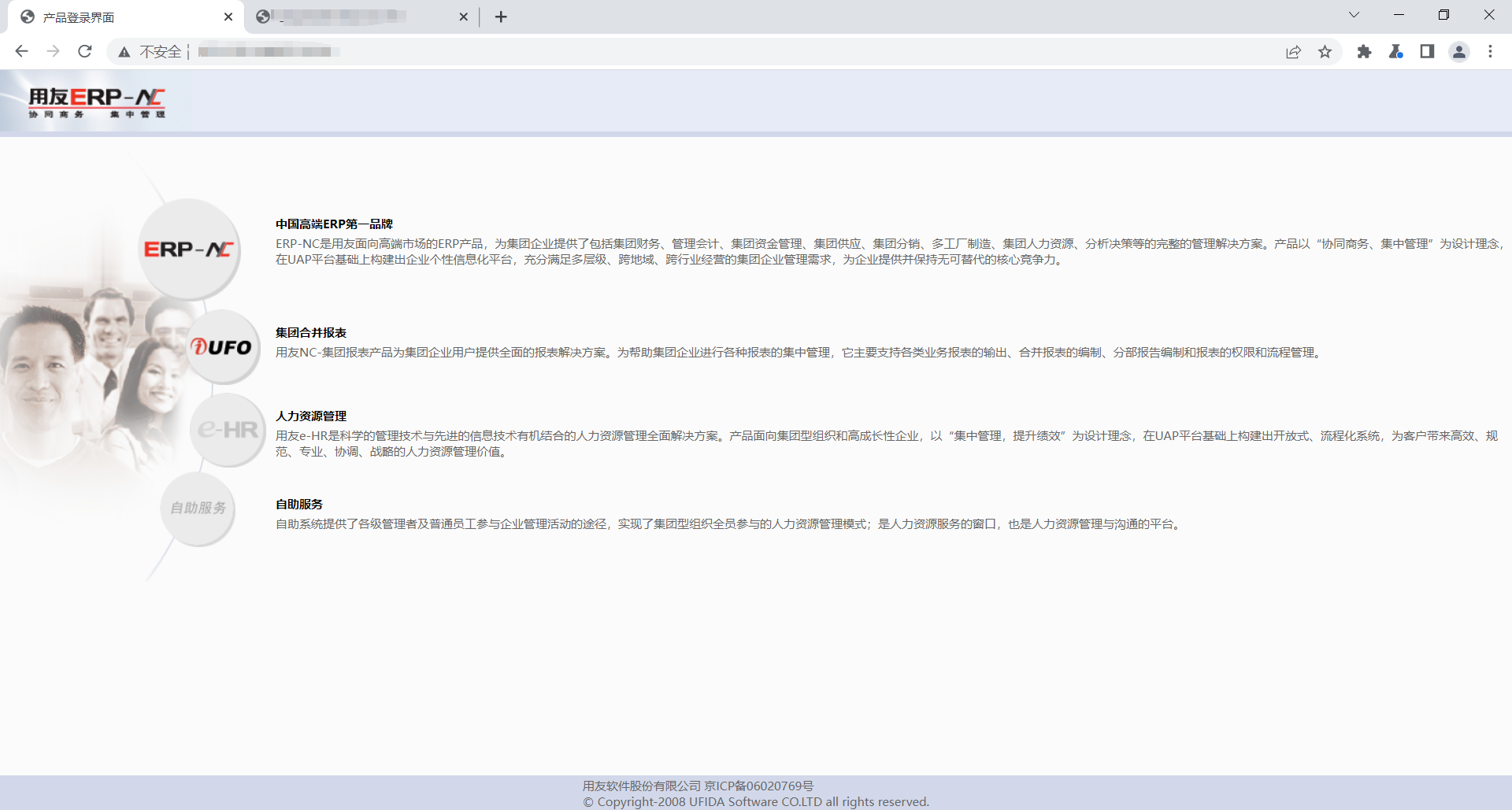This screenshot has height=810, width=1512.
Task: Bookmark this page with the star icon
Action: tap(1325, 52)
